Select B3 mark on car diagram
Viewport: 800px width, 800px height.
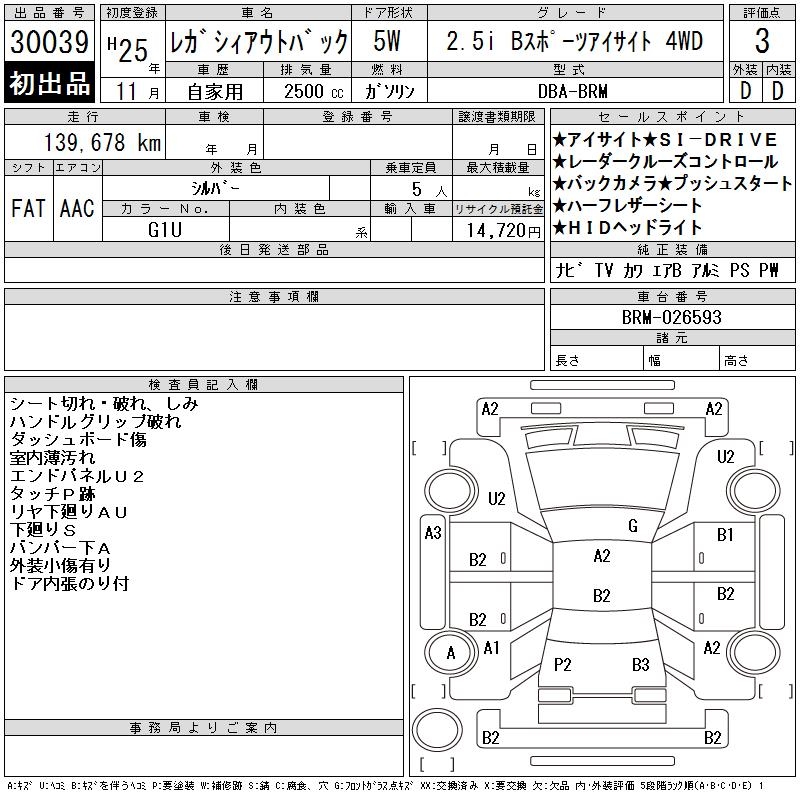pyautogui.click(x=640, y=665)
